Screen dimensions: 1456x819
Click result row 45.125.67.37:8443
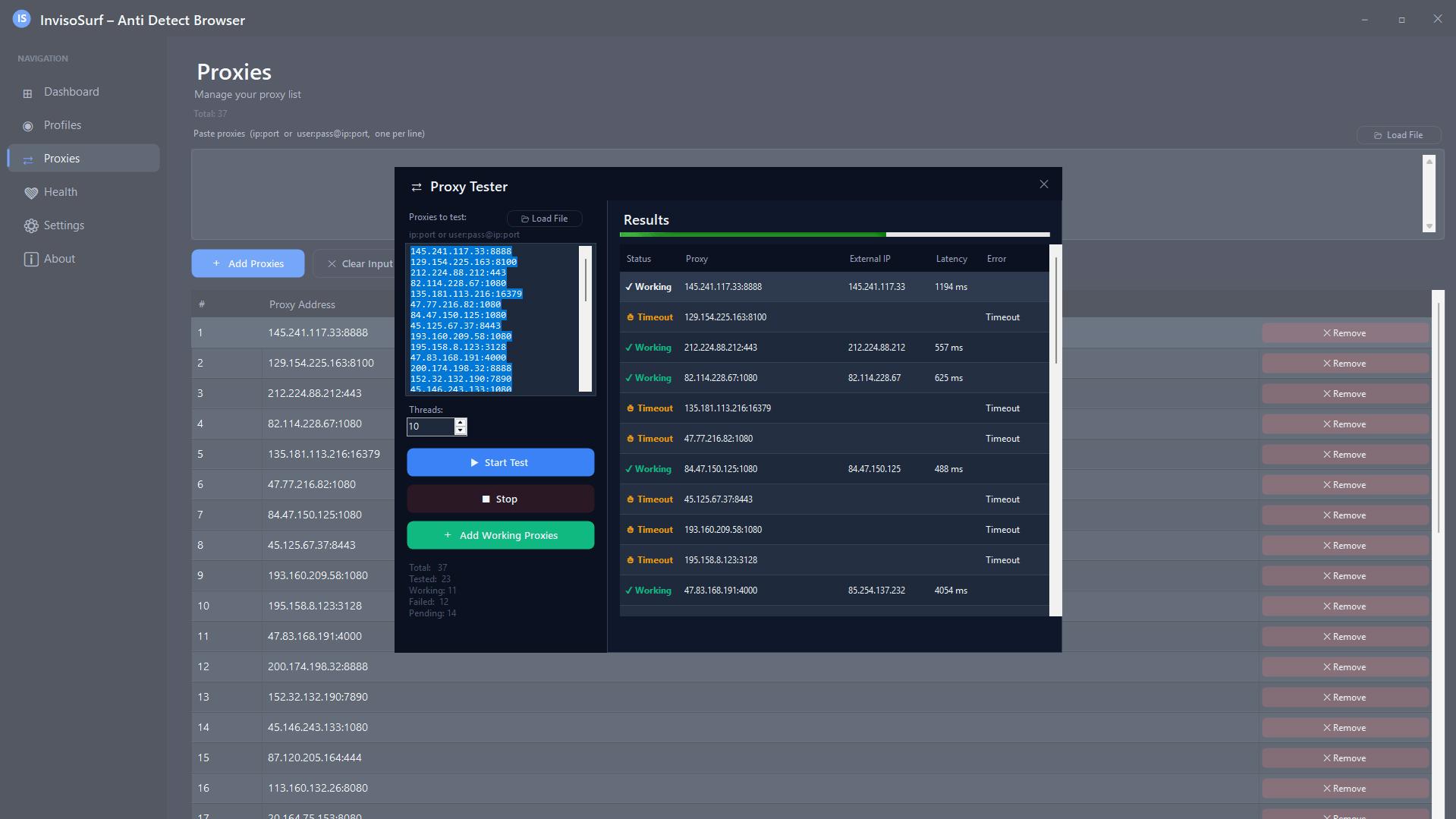click(835, 499)
